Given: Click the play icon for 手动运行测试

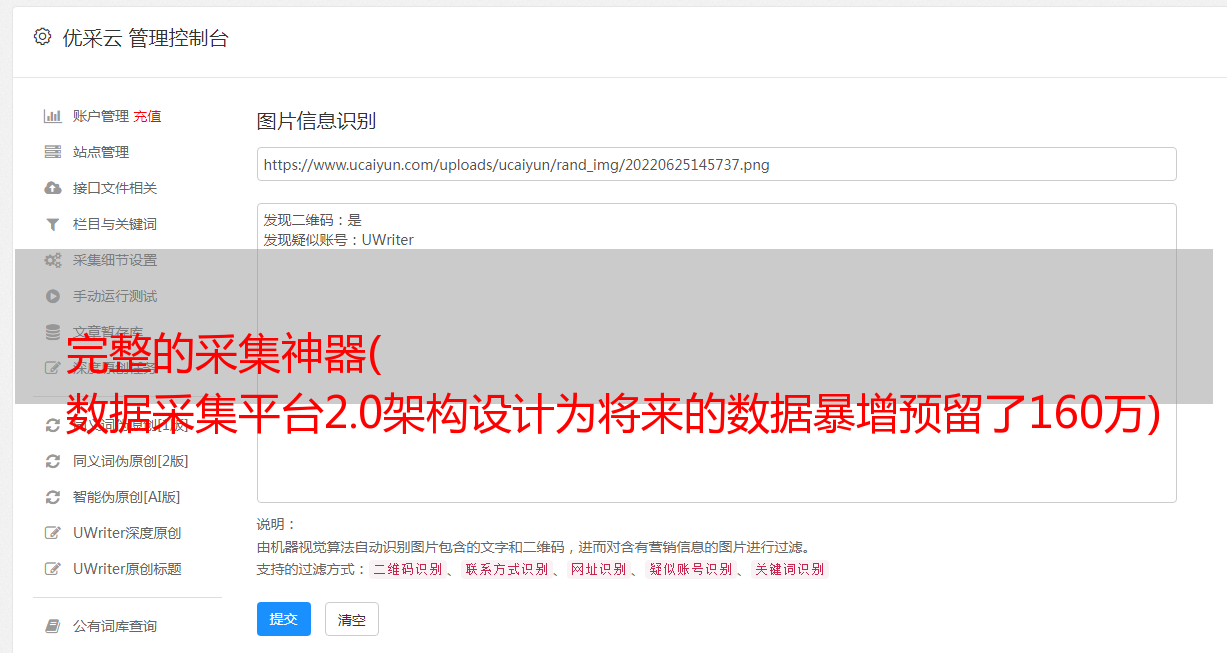Looking at the screenshot, I should pos(53,296).
